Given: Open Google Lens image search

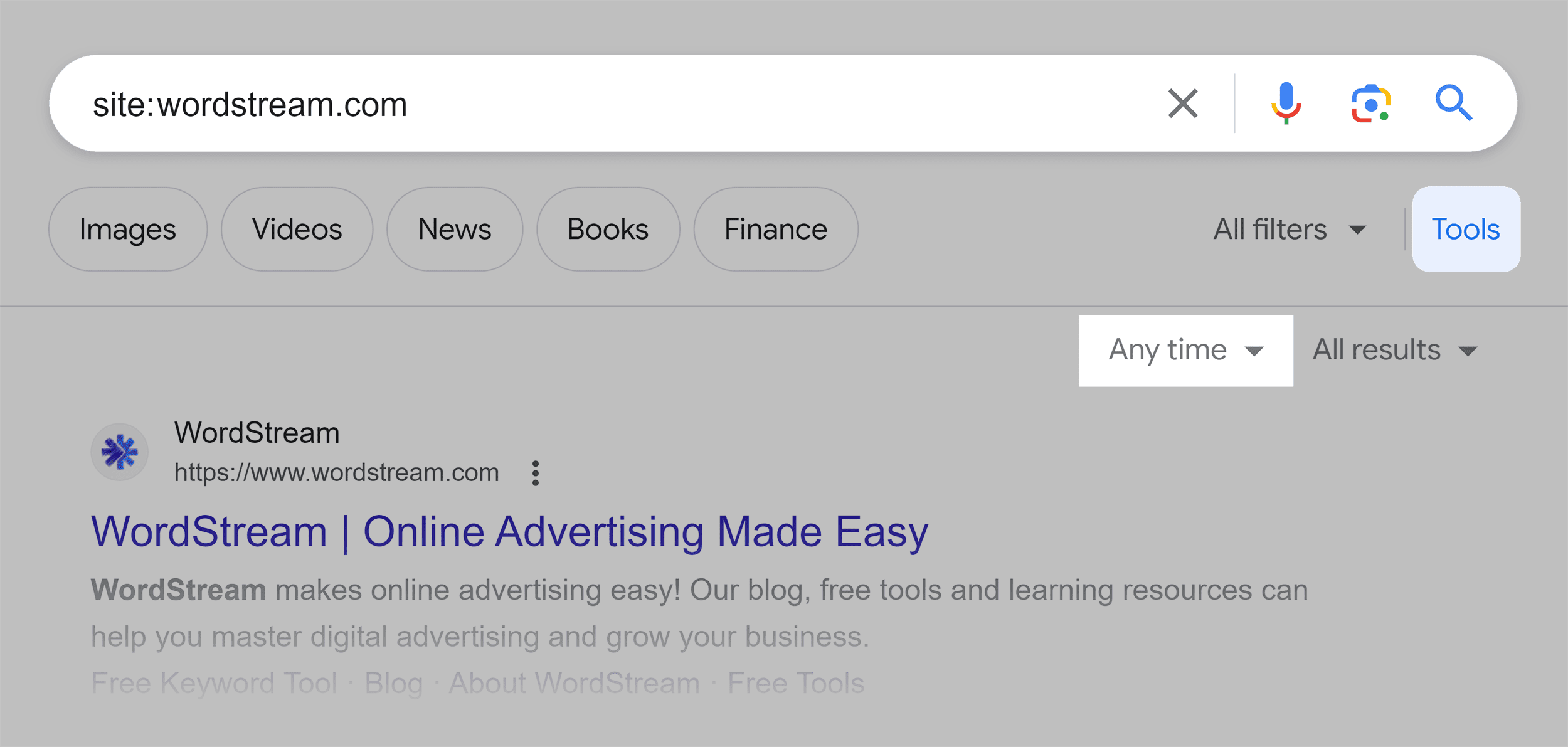Looking at the screenshot, I should coord(1371,103).
